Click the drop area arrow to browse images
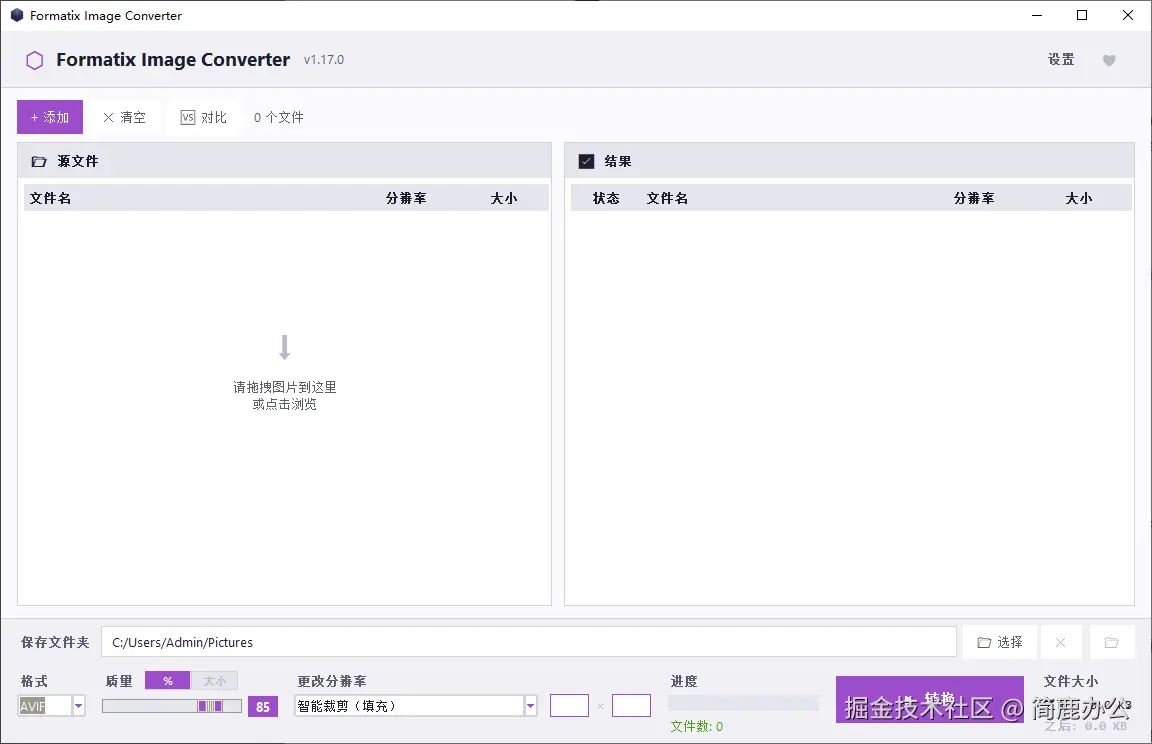The image size is (1152, 744). coord(284,347)
